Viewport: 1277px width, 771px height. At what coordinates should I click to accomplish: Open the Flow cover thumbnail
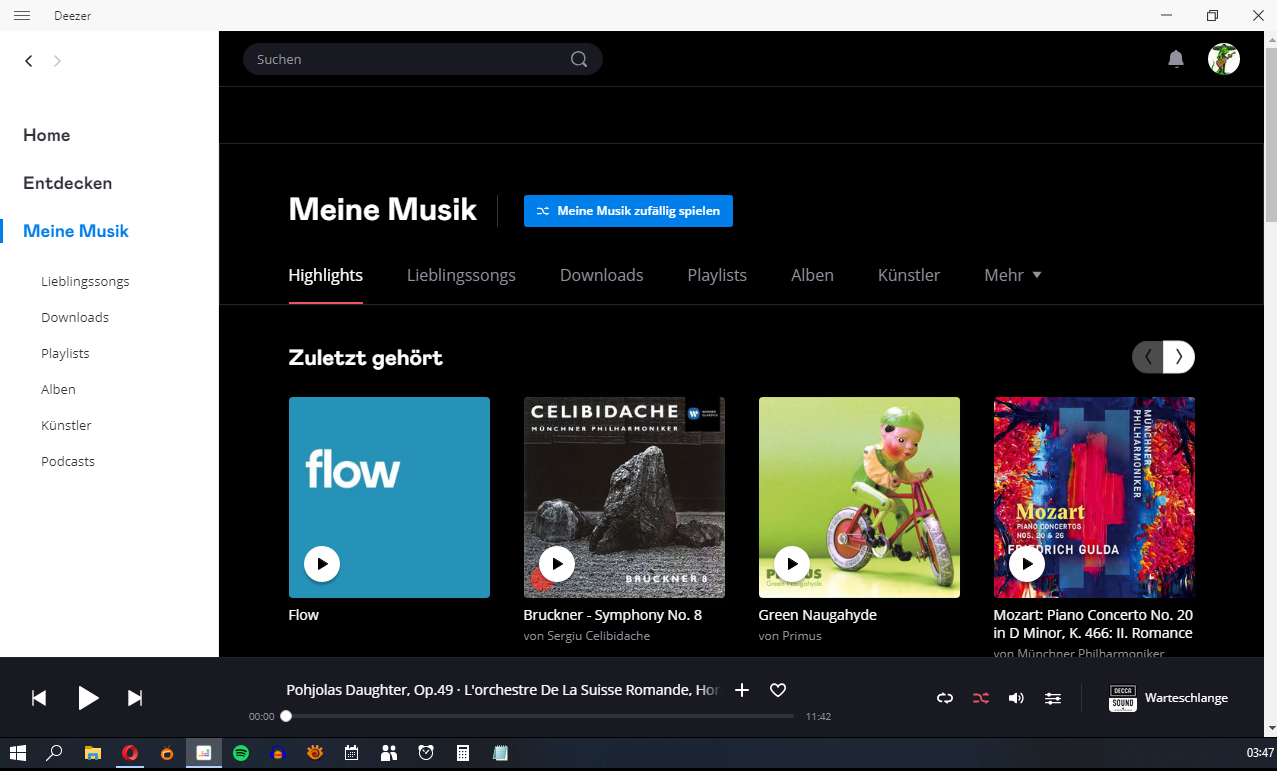(389, 497)
